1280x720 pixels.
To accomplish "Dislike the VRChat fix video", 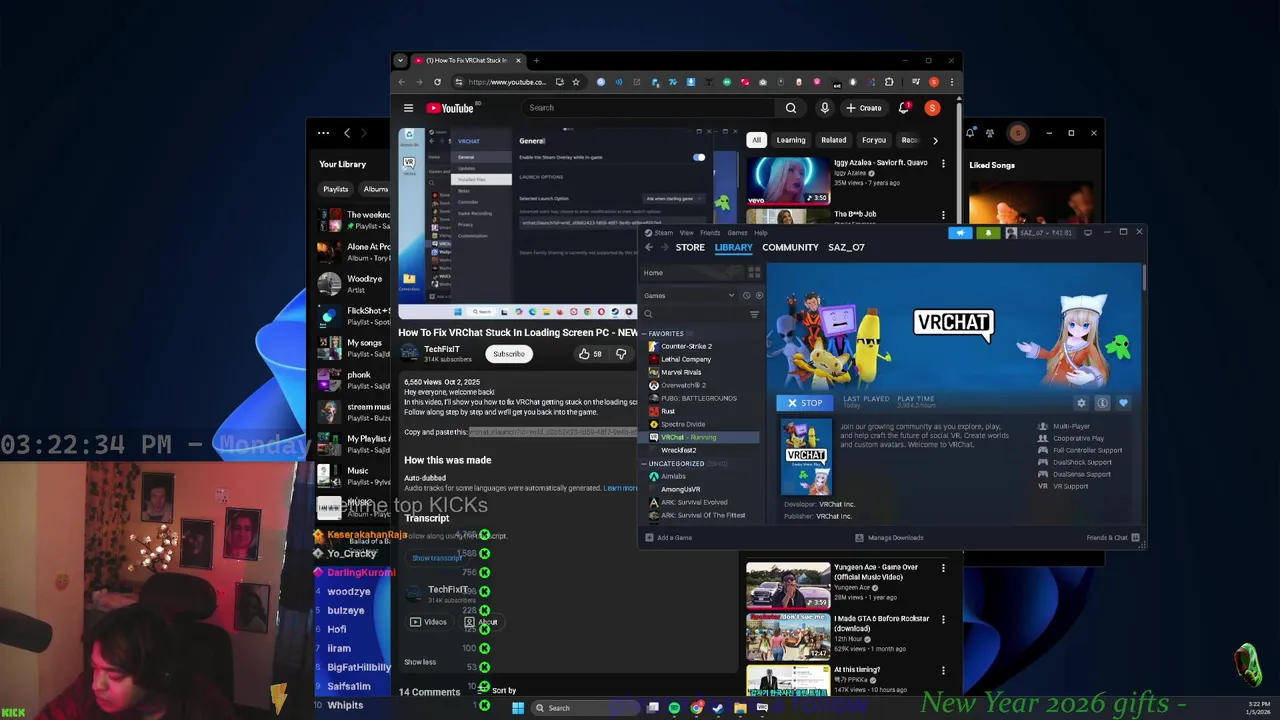I will pyautogui.click(x=621, y=354).
